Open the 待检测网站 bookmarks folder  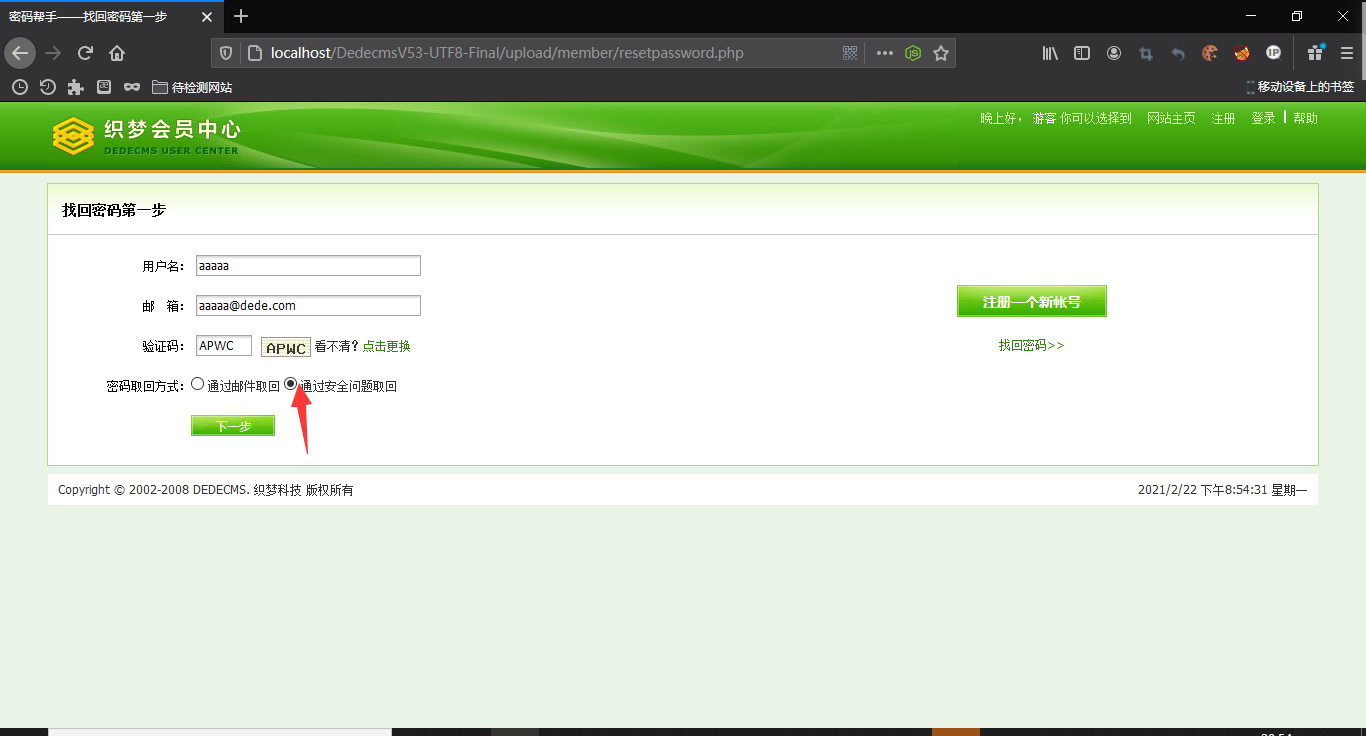(192, 87)
